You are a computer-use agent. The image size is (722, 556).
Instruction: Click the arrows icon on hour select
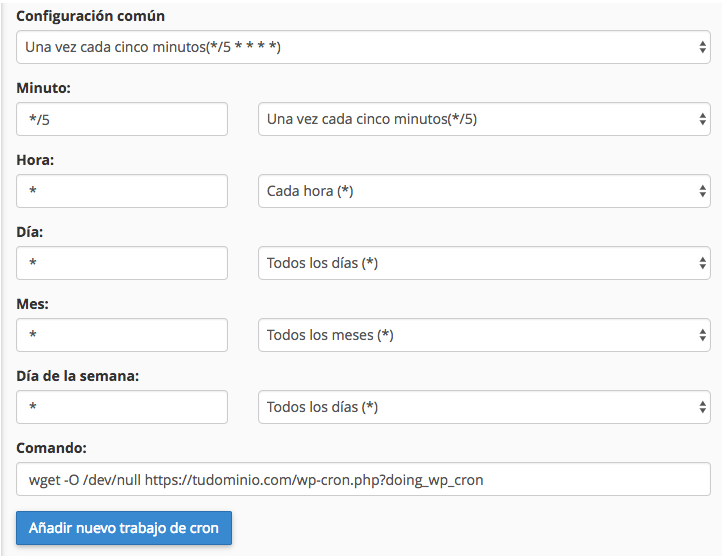702,191
